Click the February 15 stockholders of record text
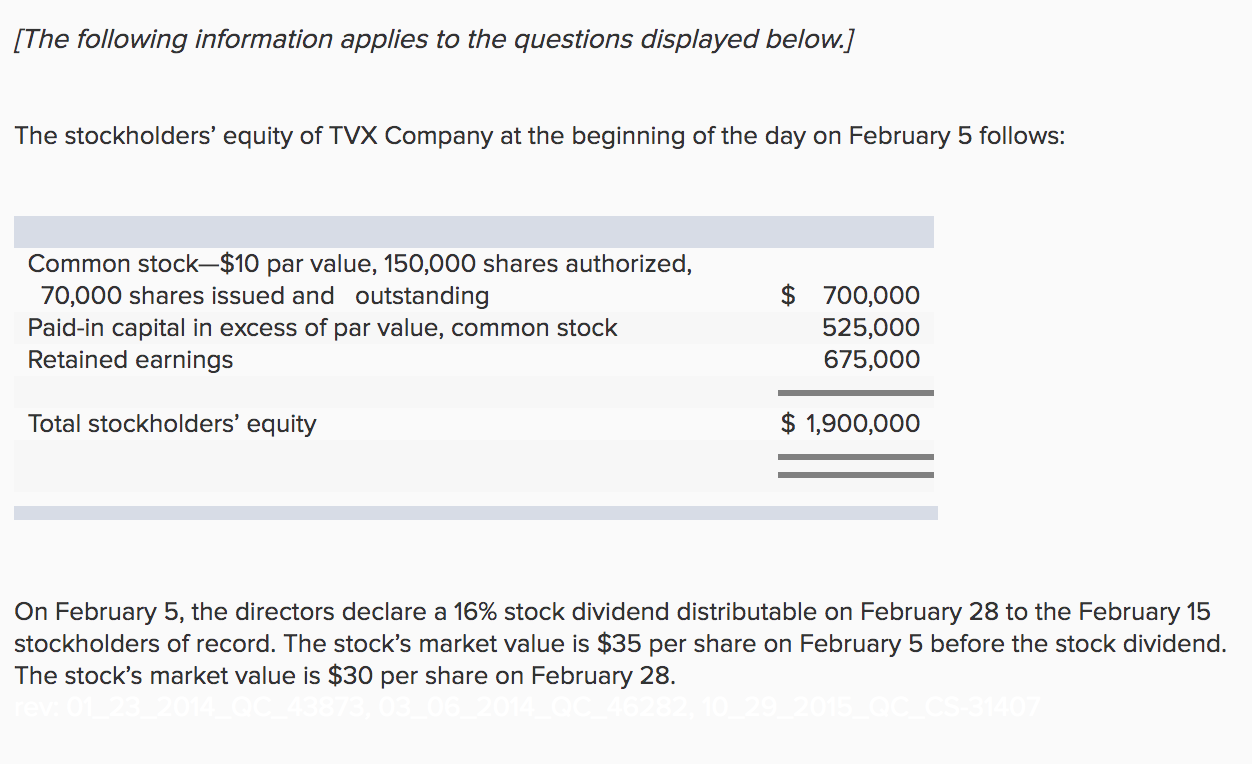The height and width of the screenshot is (764, 1252). pyautogui.click(x=612, y=628)
